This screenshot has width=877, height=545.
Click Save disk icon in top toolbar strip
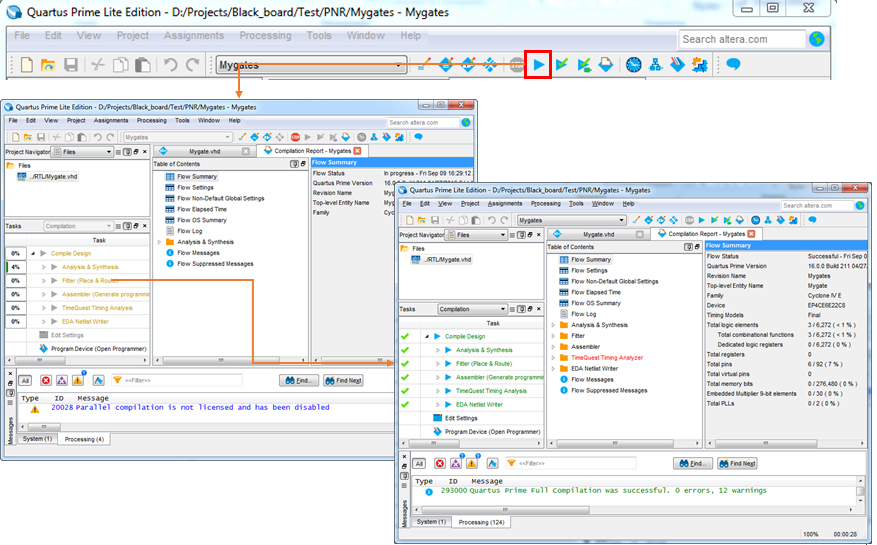tap(70, 65)
